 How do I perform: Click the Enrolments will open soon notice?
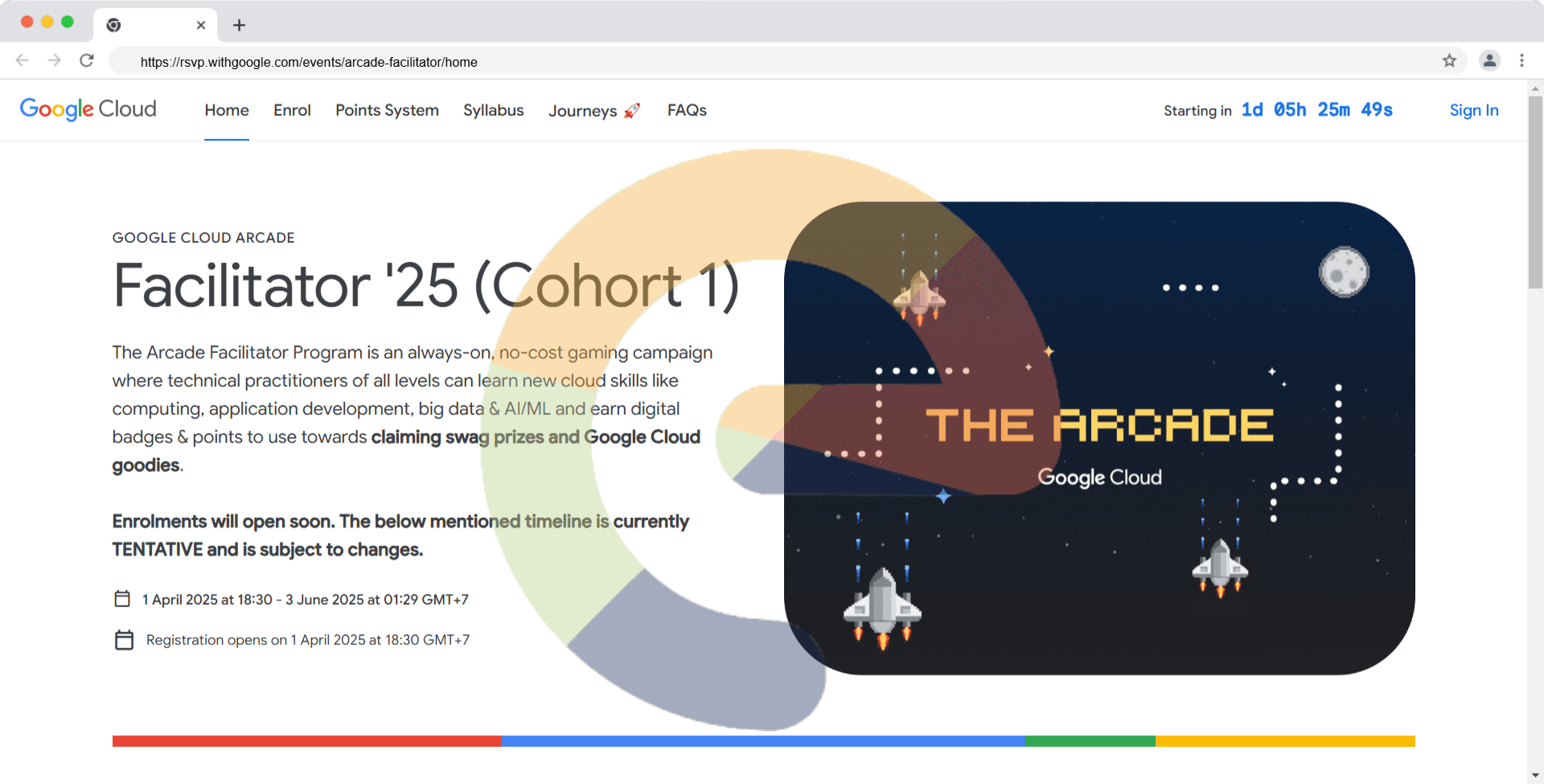point(400,536)
